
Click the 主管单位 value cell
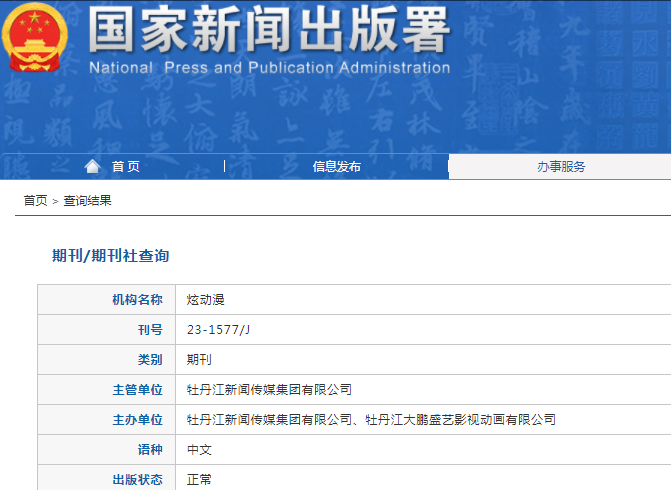click(x=423, y=389)
